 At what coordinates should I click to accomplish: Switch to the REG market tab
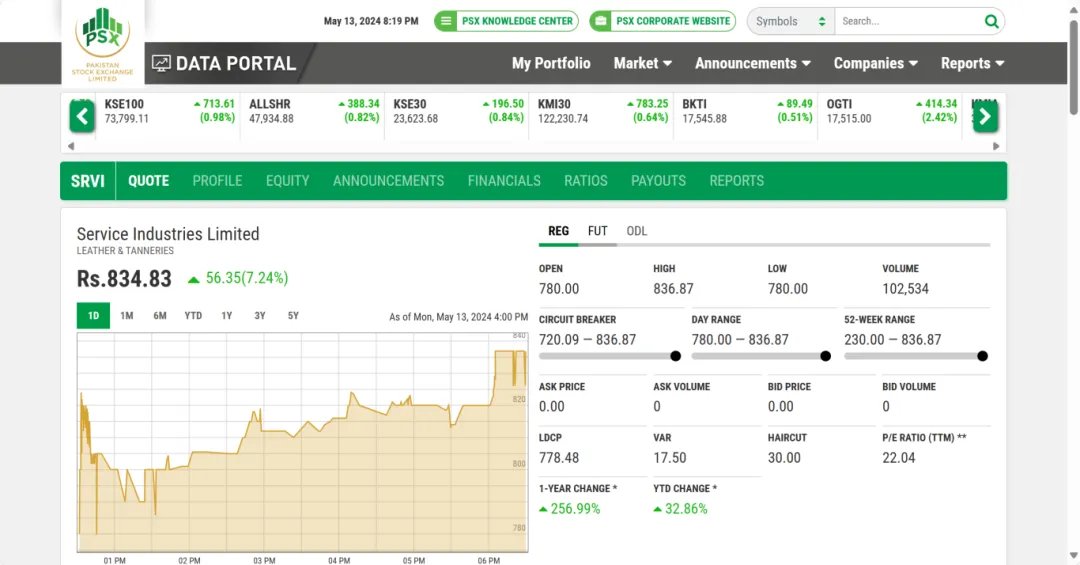click(559, 231)
